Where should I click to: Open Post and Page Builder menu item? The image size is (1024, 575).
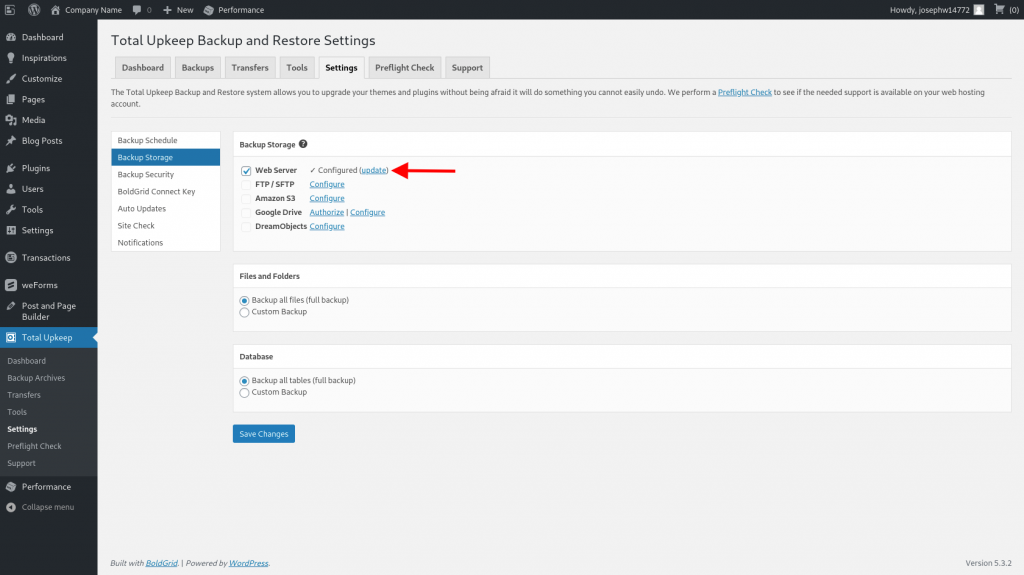click(48, 311)
